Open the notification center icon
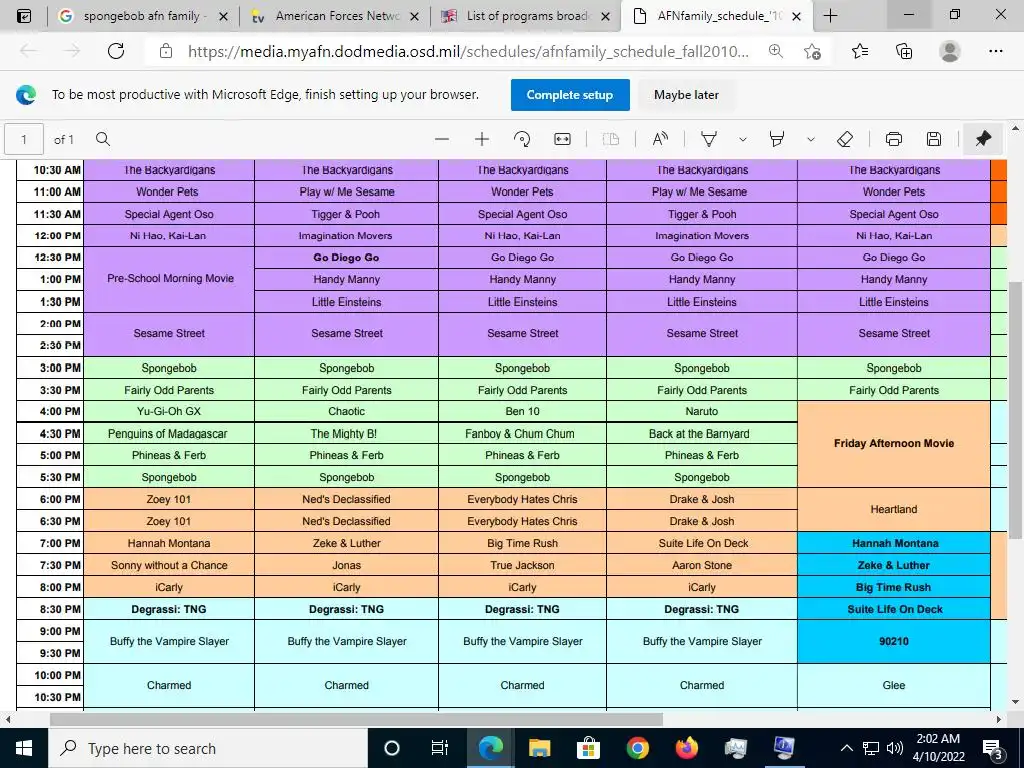Viewport: 1024px width, 768px height. [993, 749]
